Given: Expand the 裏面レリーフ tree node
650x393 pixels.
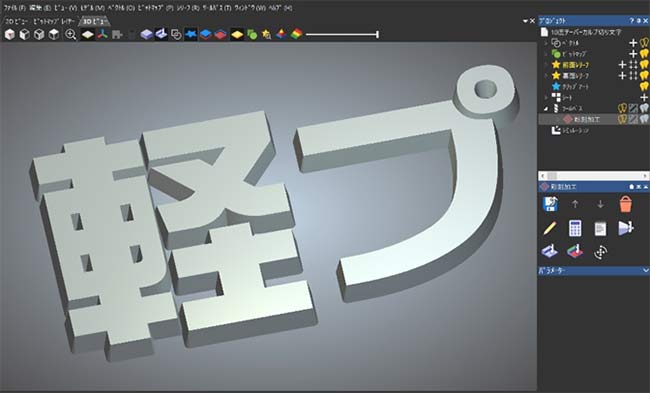Looking at the screenshot, I should 546,75.
